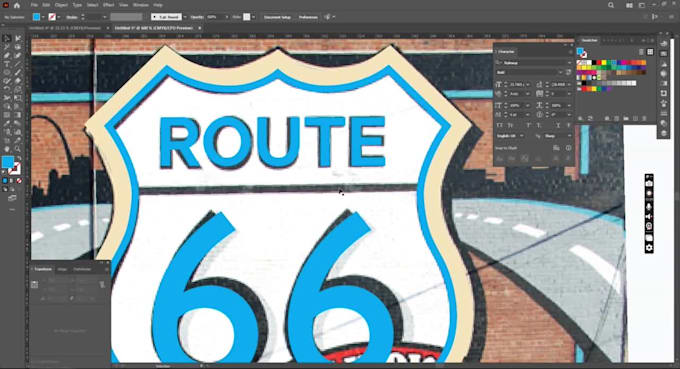
Task: Open the control bar stroke color dropdown
Action: tap(59, 17)
